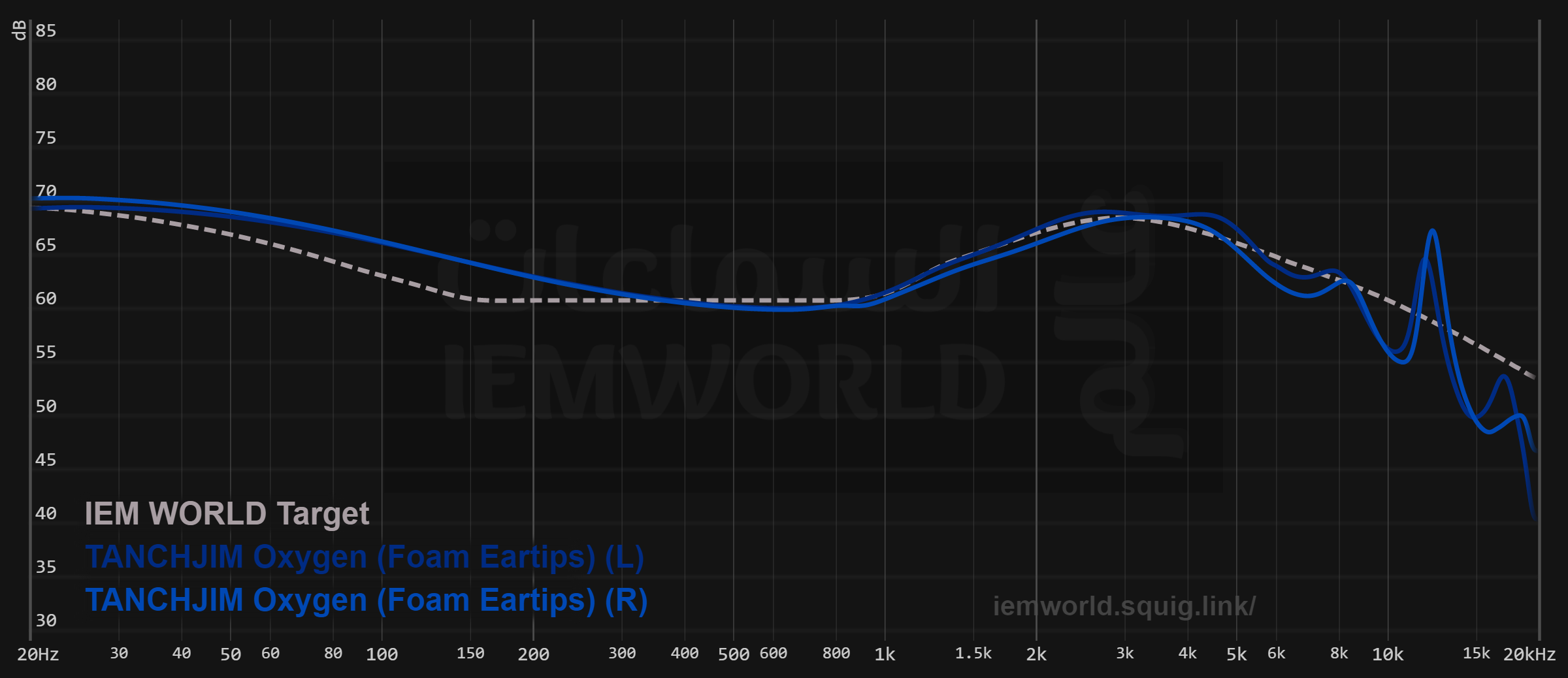Click the 5k frequency axis label
This screenshot has height=678, width=1568.
coord(1236,654)
